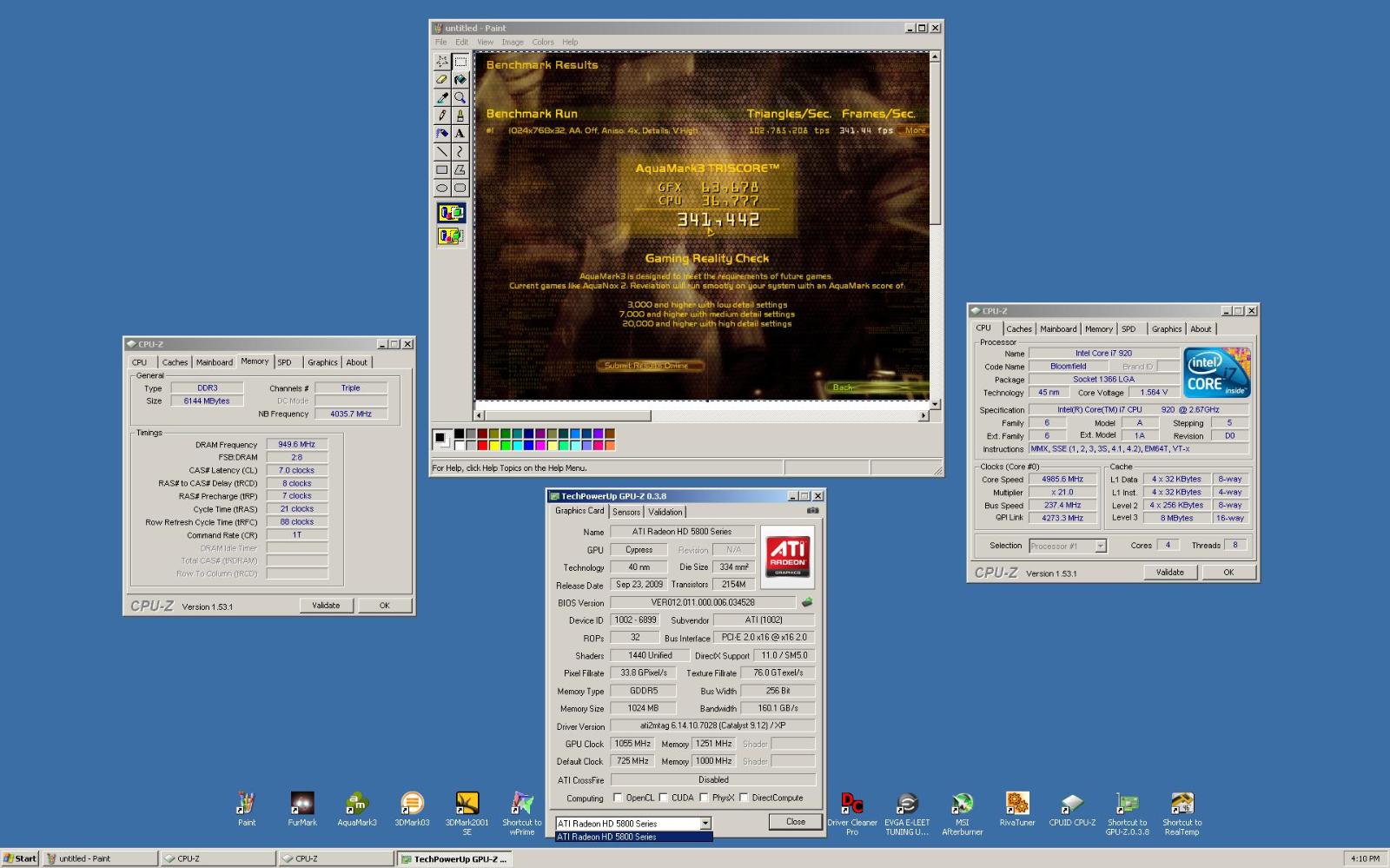Switch to untitled - Paint taskbar button
1390x868 pixels.
[101, 858]
